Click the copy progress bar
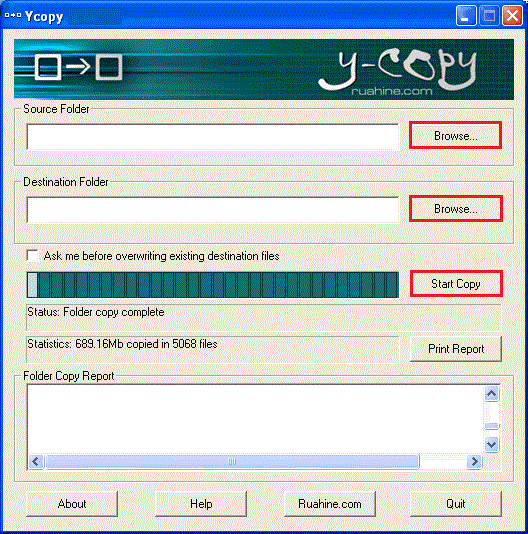 click(213, 285)
